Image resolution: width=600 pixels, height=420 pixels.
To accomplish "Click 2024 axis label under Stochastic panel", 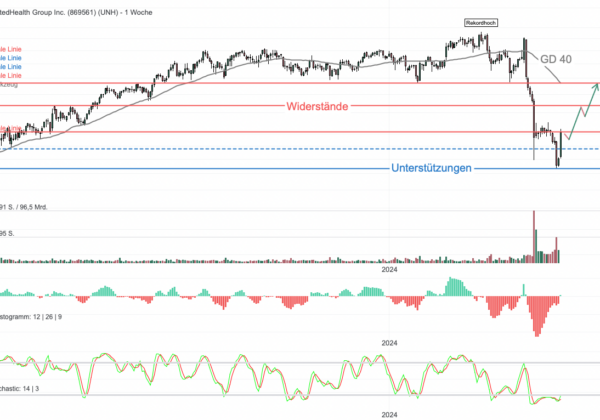I will coord(389,415).
